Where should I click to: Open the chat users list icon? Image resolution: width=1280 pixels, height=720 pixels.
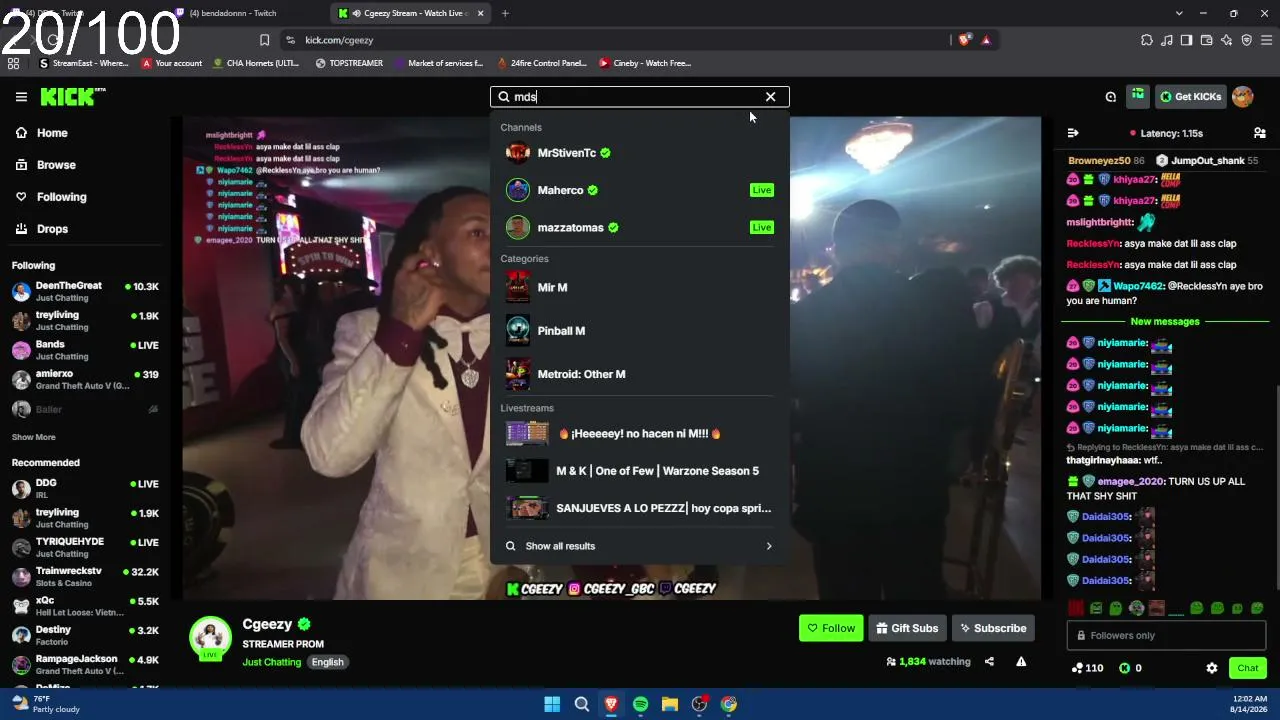coord(1259,133)
